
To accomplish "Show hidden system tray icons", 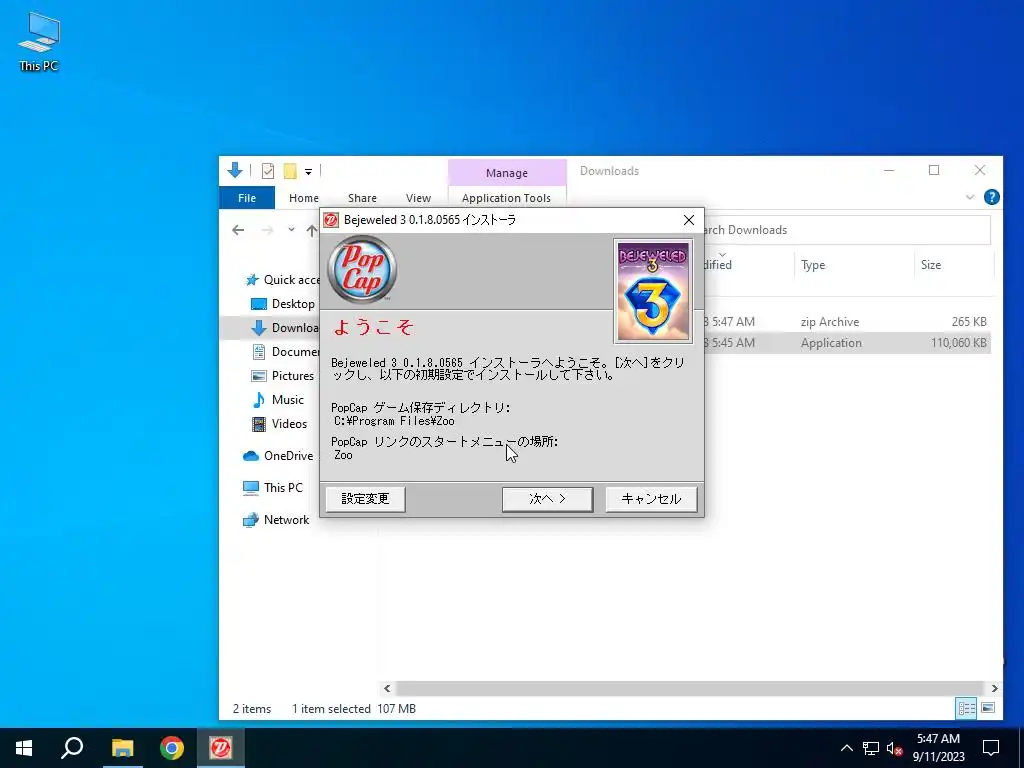I will [846, 748].
